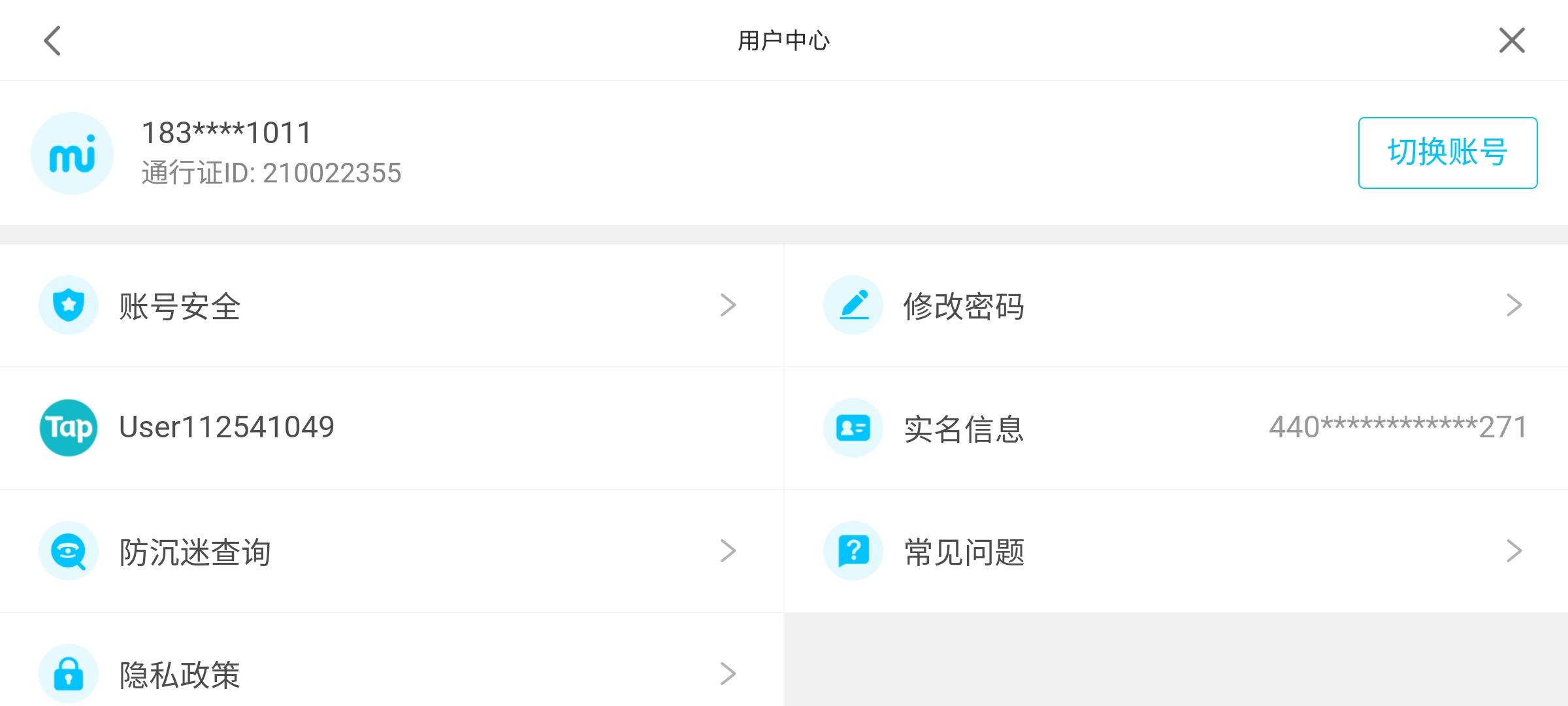Tap the 修改密码 pencil icon

(853, 305)
